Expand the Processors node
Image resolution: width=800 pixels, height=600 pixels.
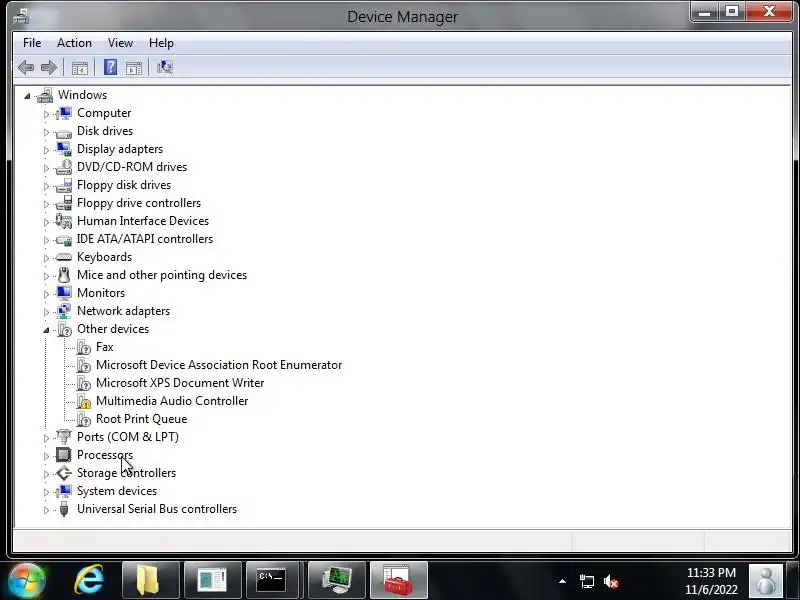click(46, 456)
